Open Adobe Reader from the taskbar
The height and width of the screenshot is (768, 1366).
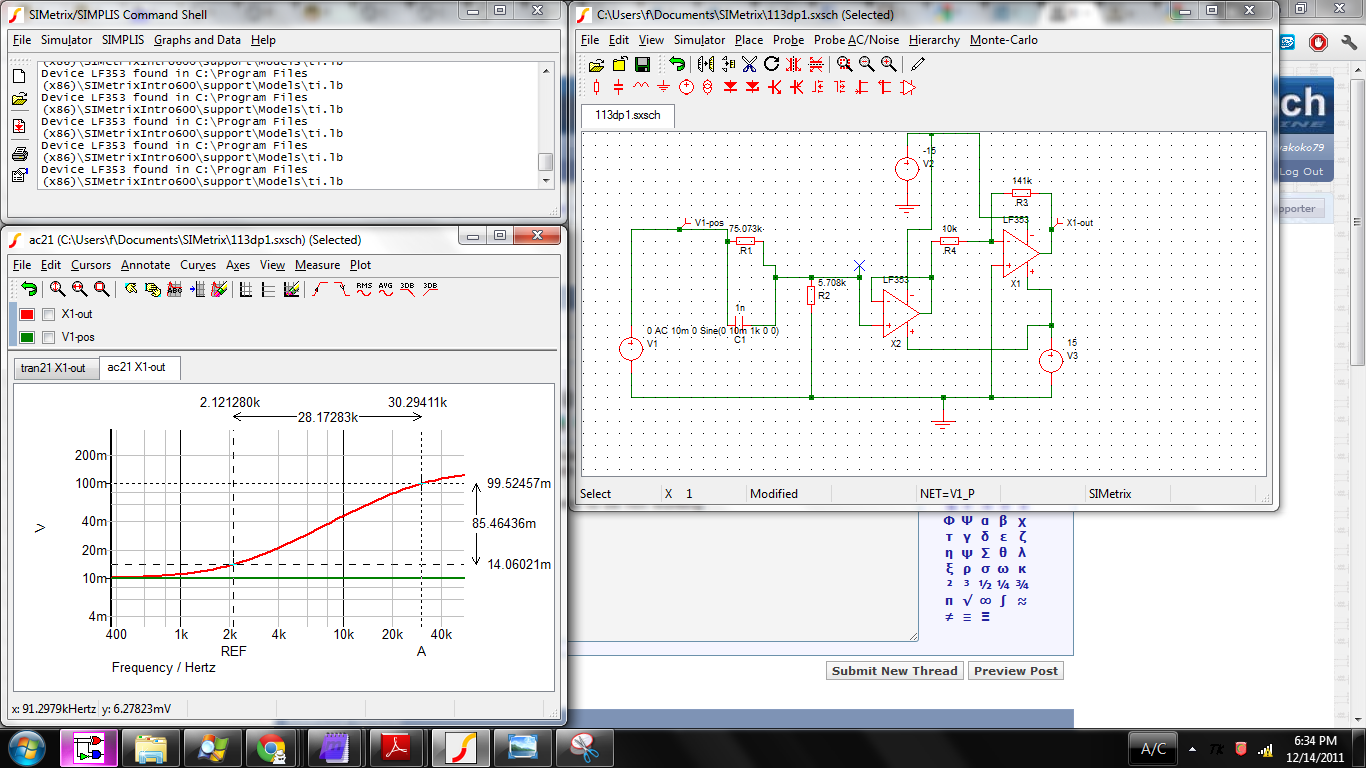click(397, 748)
